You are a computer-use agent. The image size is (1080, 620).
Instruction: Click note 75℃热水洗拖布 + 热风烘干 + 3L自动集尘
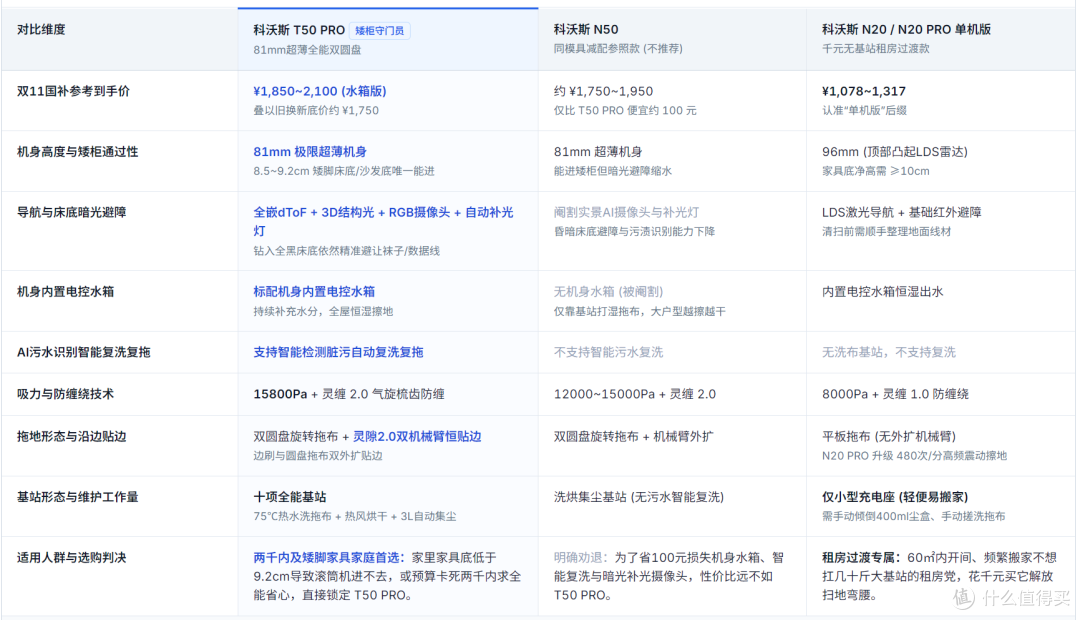(x=355, y=516)
